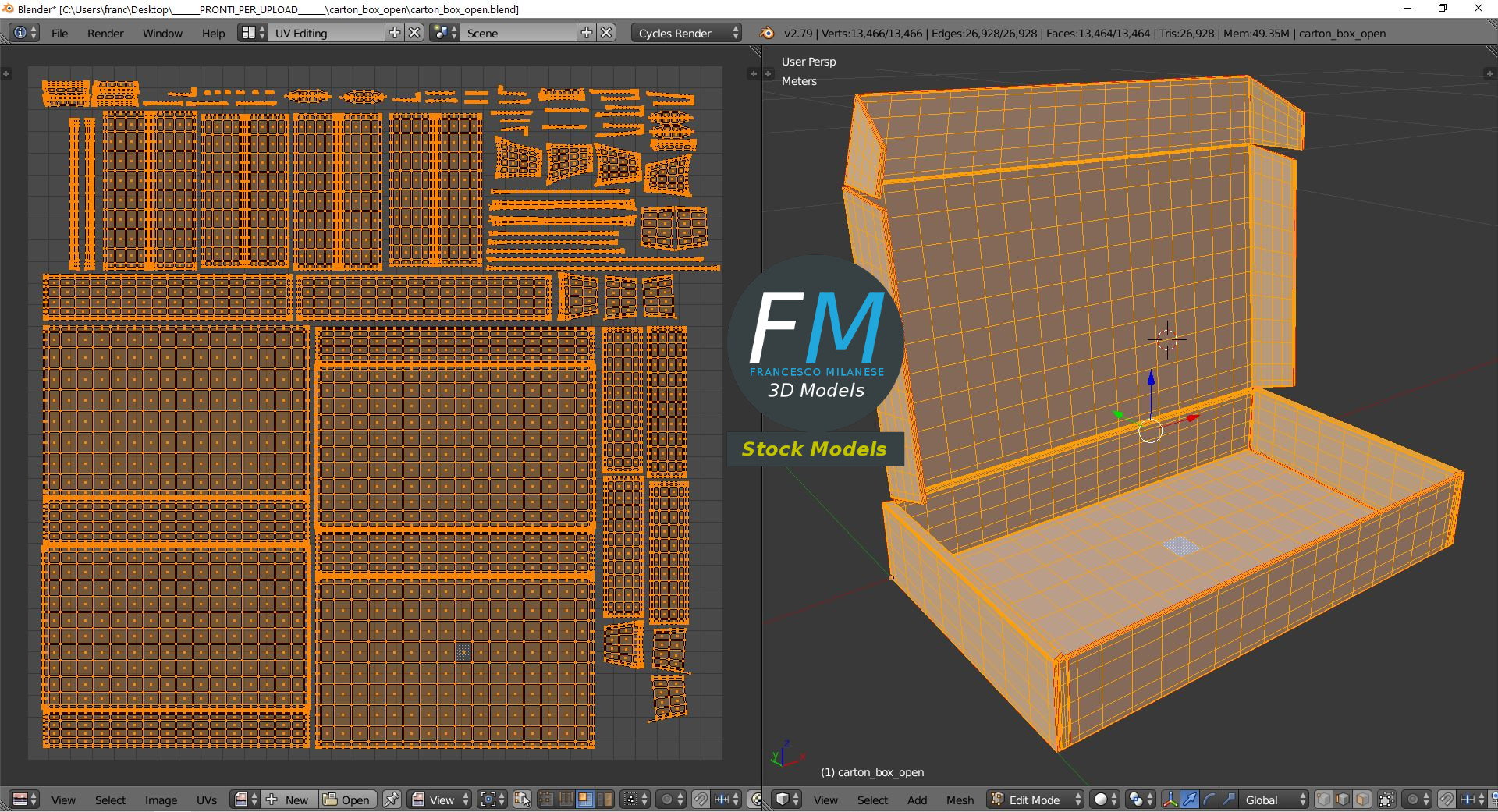This screenshot has width=1498, height=812.
Task: Select UV face selection mode
Action: click(585, 800)
